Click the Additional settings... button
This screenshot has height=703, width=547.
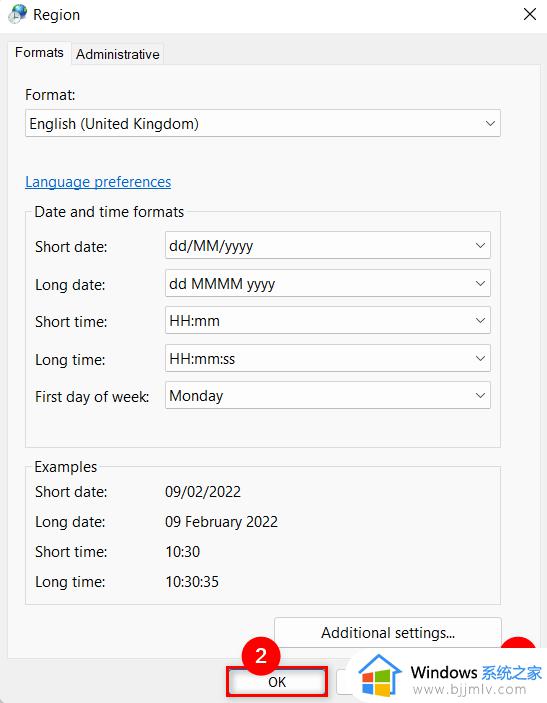click(x=388, y=632)
